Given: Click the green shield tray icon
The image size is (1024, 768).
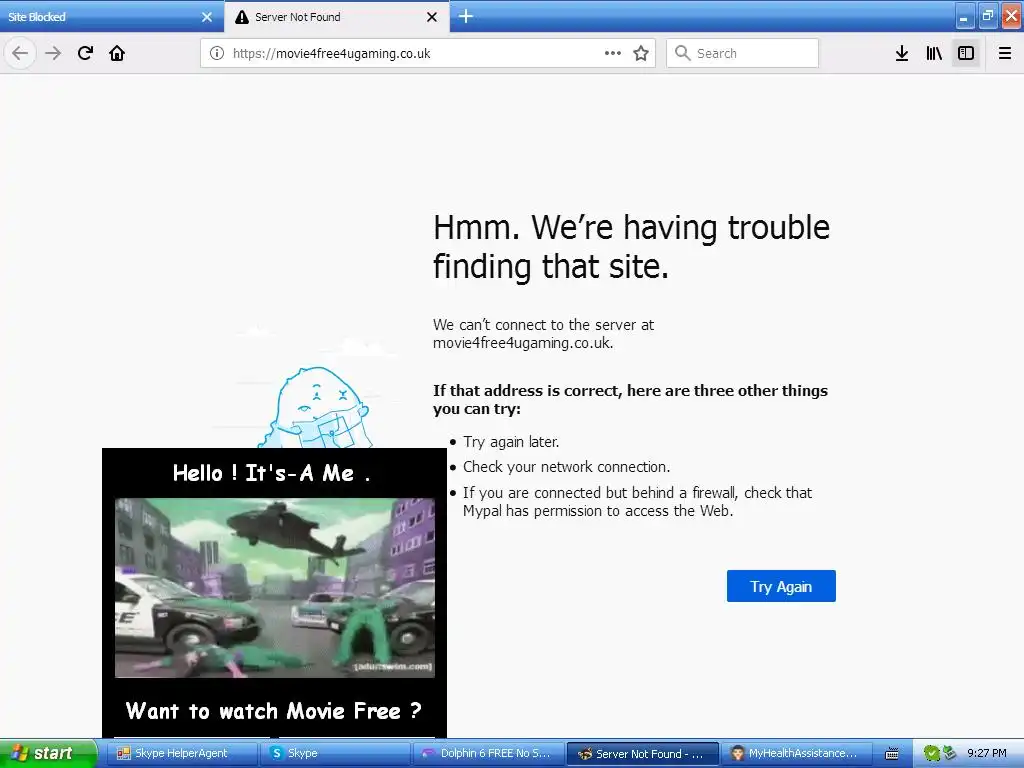Looking at the screenshot, I should pos(931,754).
